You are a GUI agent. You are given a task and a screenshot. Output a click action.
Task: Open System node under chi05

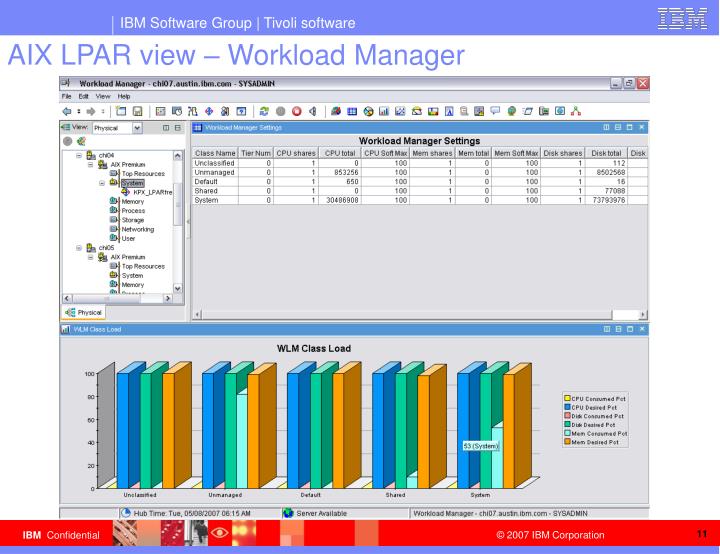point(132,276)
